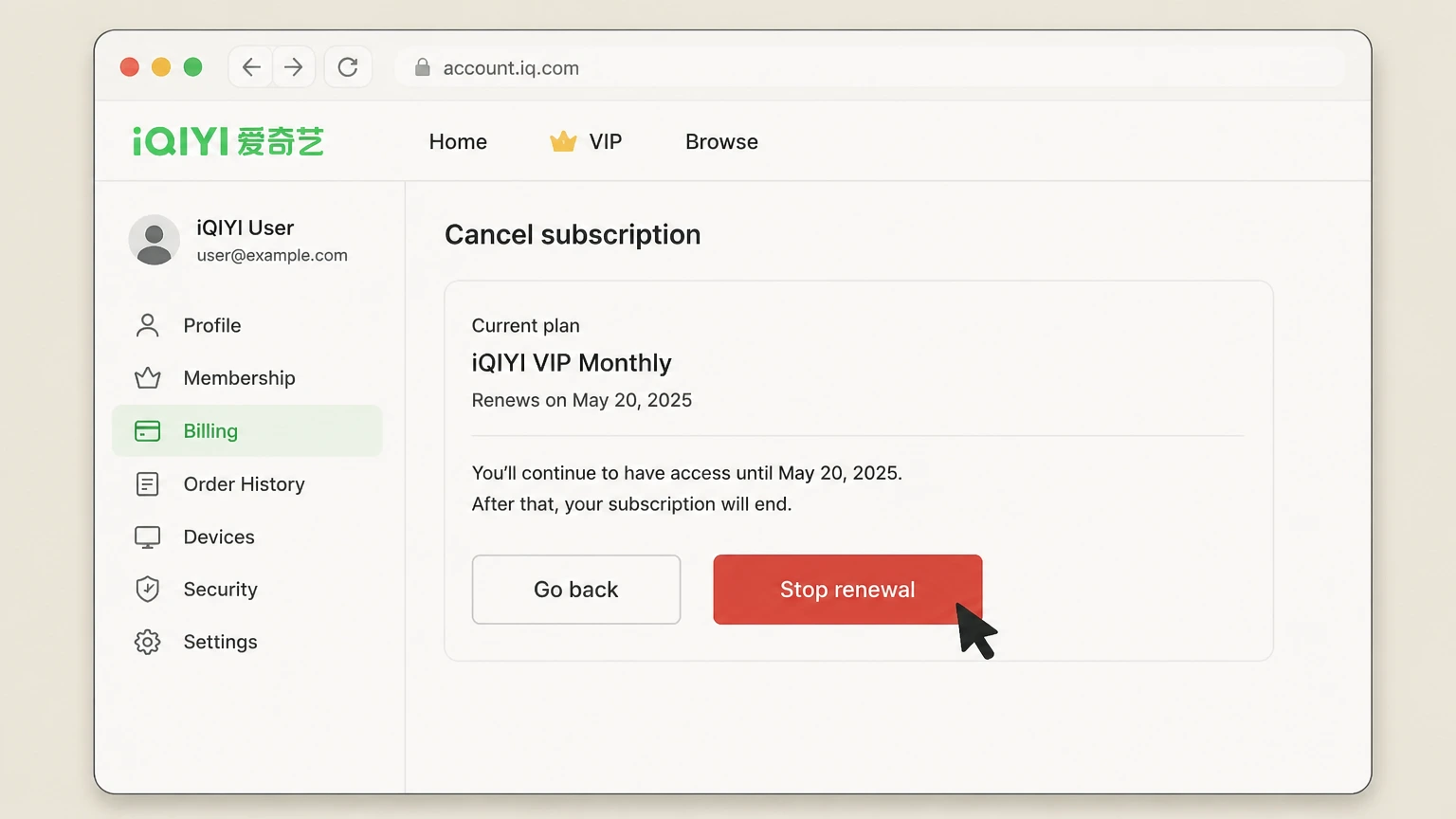Image resolution: width=1456 pixels, height=819 pixels.
Task: Open the Home nav item
Action: 458,141
